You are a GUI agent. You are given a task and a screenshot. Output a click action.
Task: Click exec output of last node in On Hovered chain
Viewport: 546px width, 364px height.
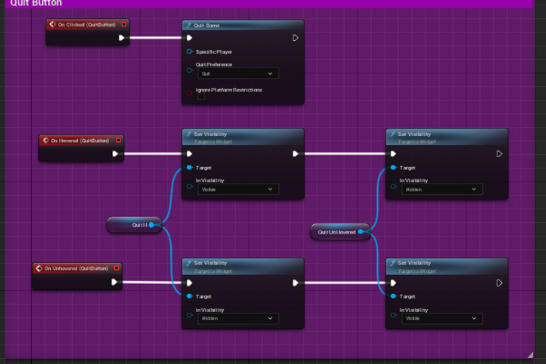coord(499,154)
